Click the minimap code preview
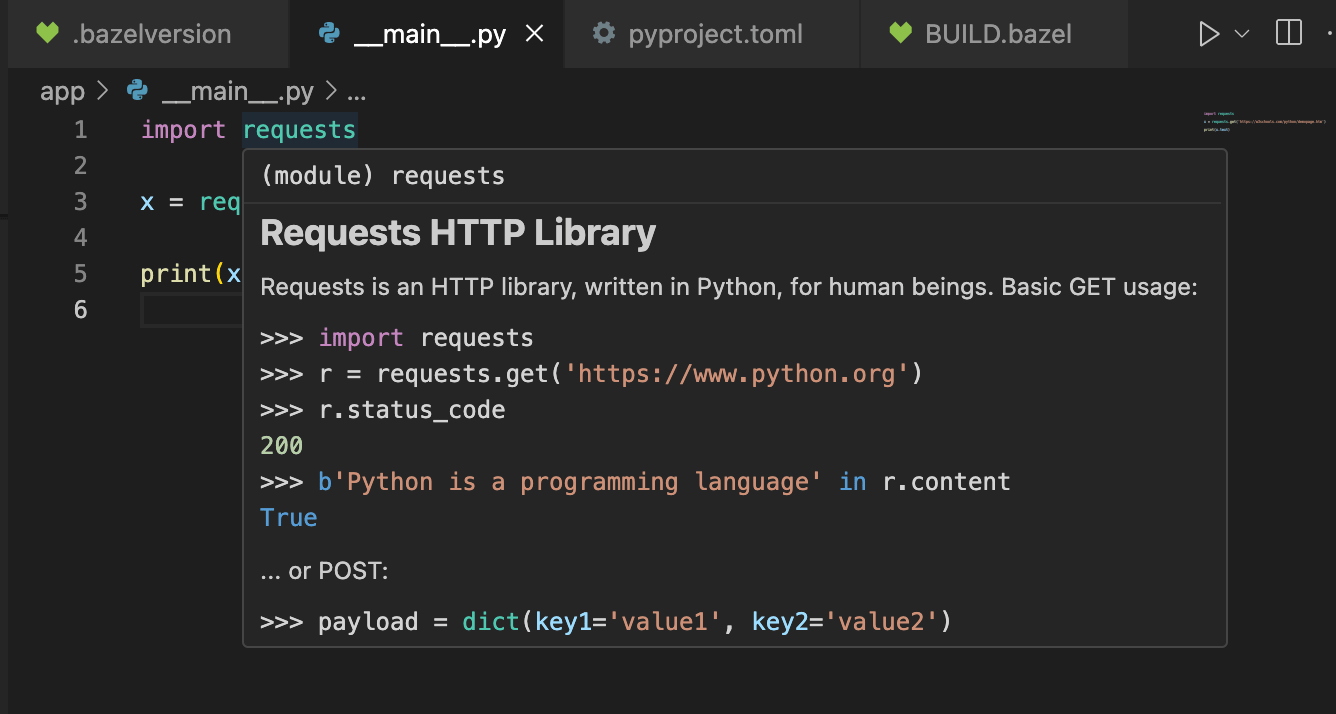Screen dimensions: 1336x714 coord(1264,122)
